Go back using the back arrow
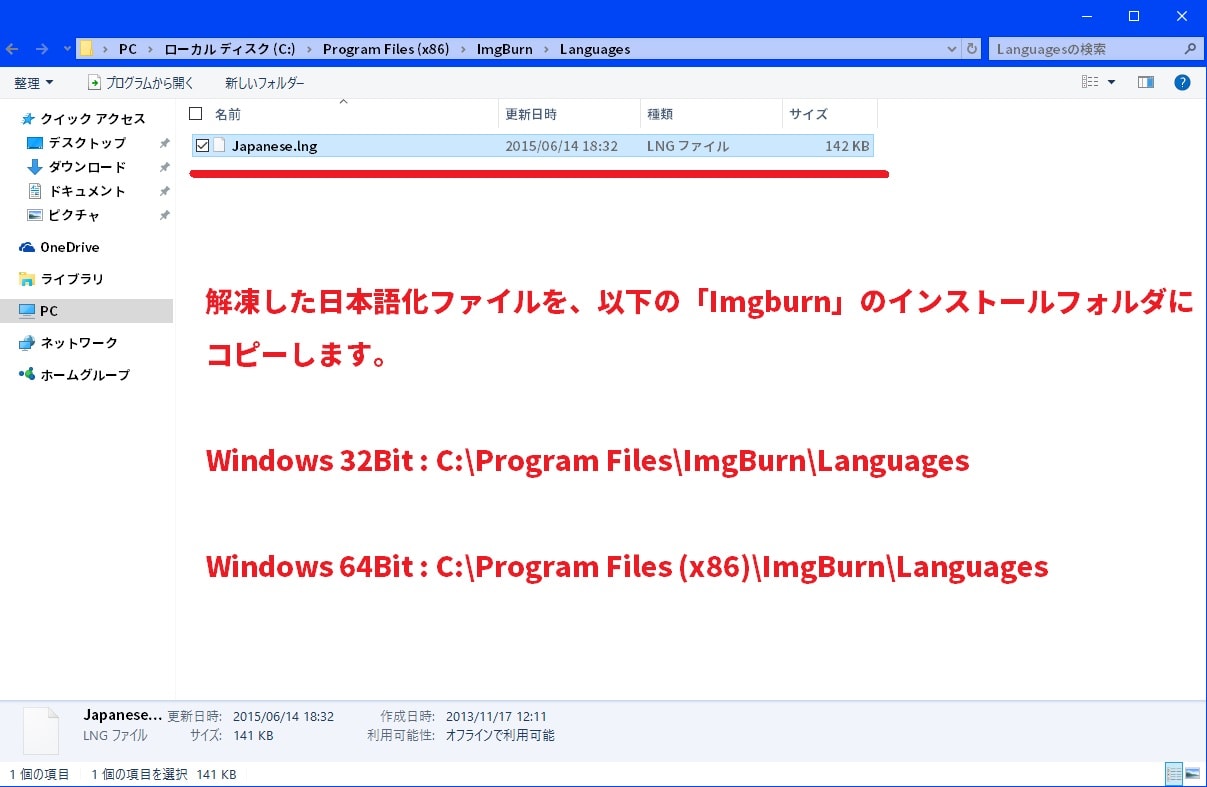 click(x=13, y=49)
